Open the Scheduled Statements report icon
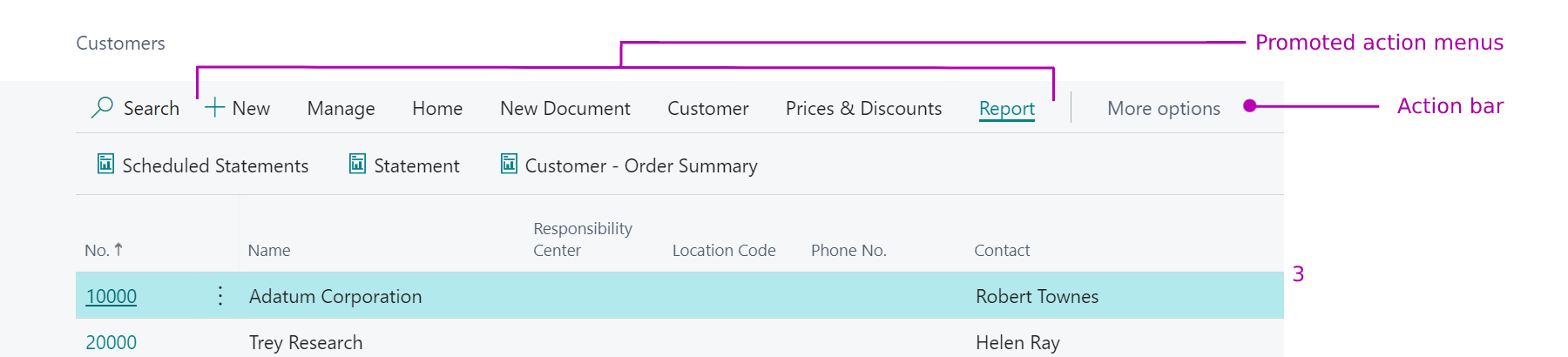 [x=105, y=164]
